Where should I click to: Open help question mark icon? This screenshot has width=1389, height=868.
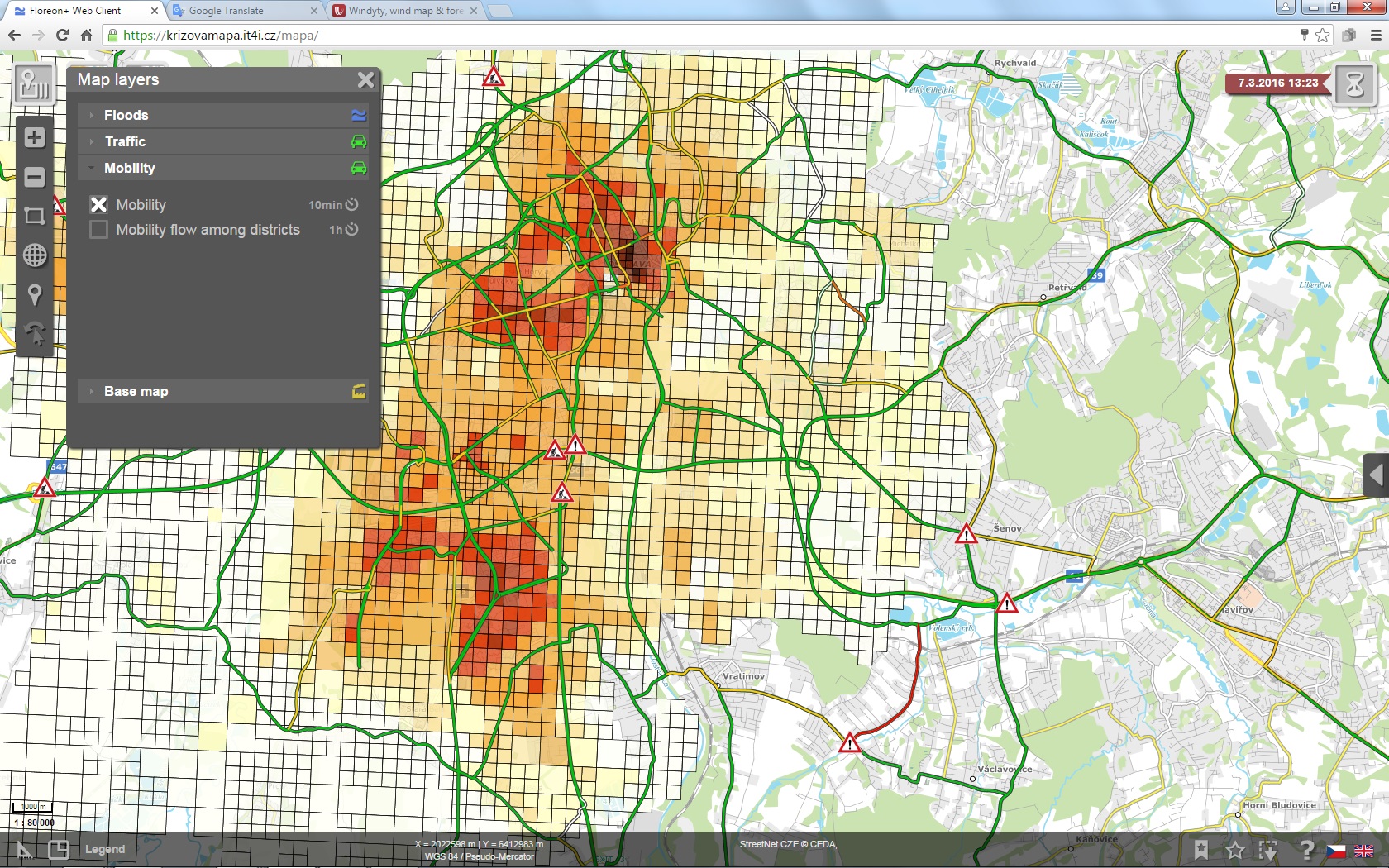(1306, 849)
